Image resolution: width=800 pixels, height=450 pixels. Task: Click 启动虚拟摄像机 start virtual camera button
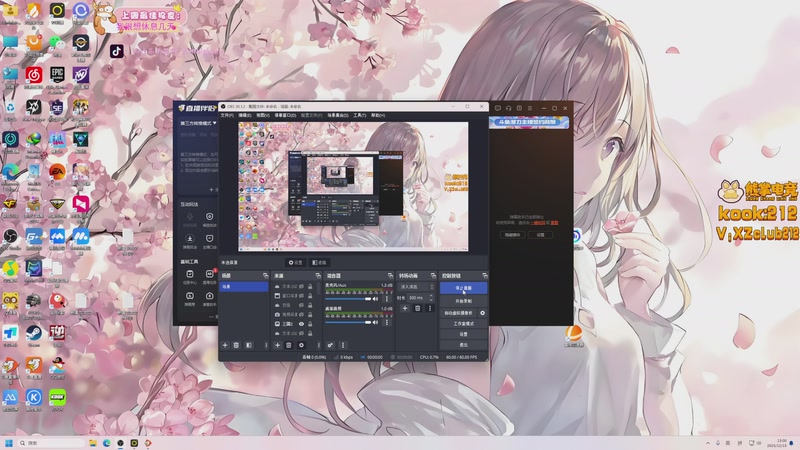coord(458,313)
